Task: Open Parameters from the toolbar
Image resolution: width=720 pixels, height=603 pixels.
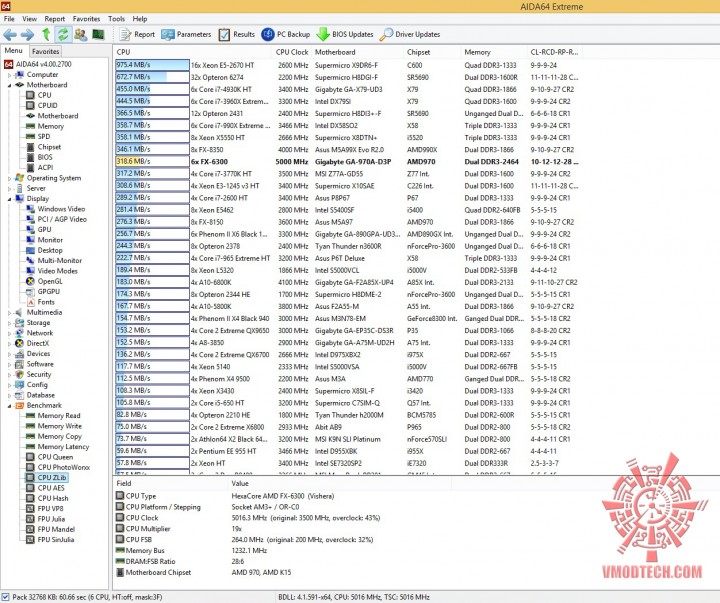Action: click(x=186, y=34)
